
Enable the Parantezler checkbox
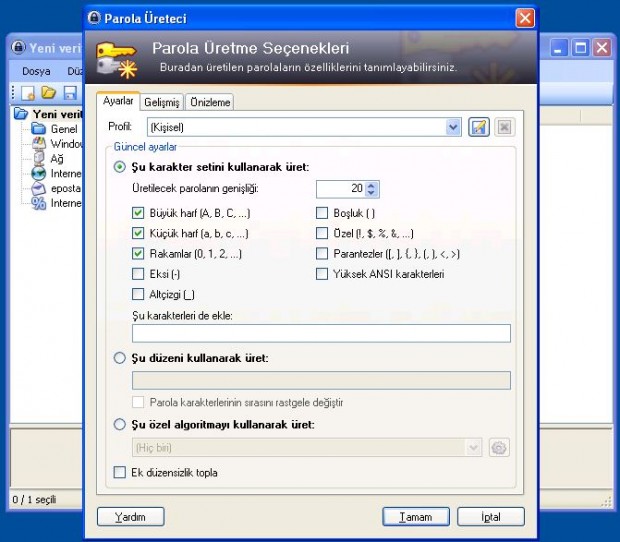click(322, 253)
